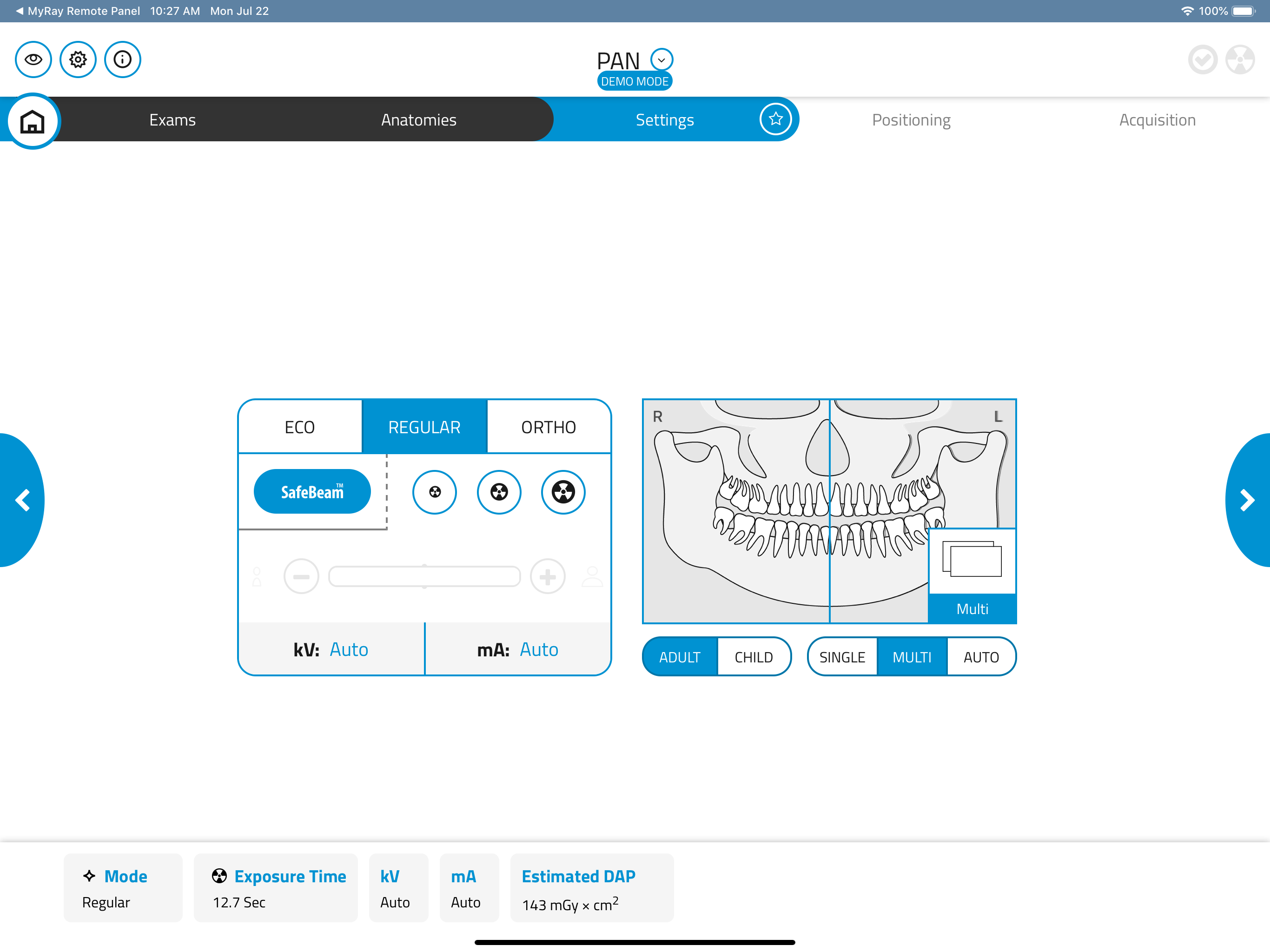
Task: Click the favorites star icon
Action: pos(775,119)
